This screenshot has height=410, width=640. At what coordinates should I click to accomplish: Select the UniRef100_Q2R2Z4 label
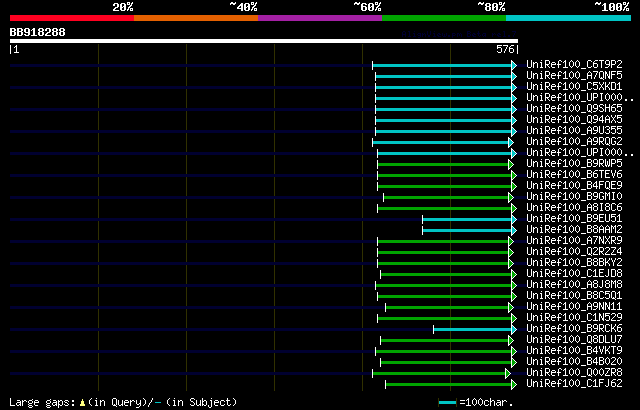[574, 252]
